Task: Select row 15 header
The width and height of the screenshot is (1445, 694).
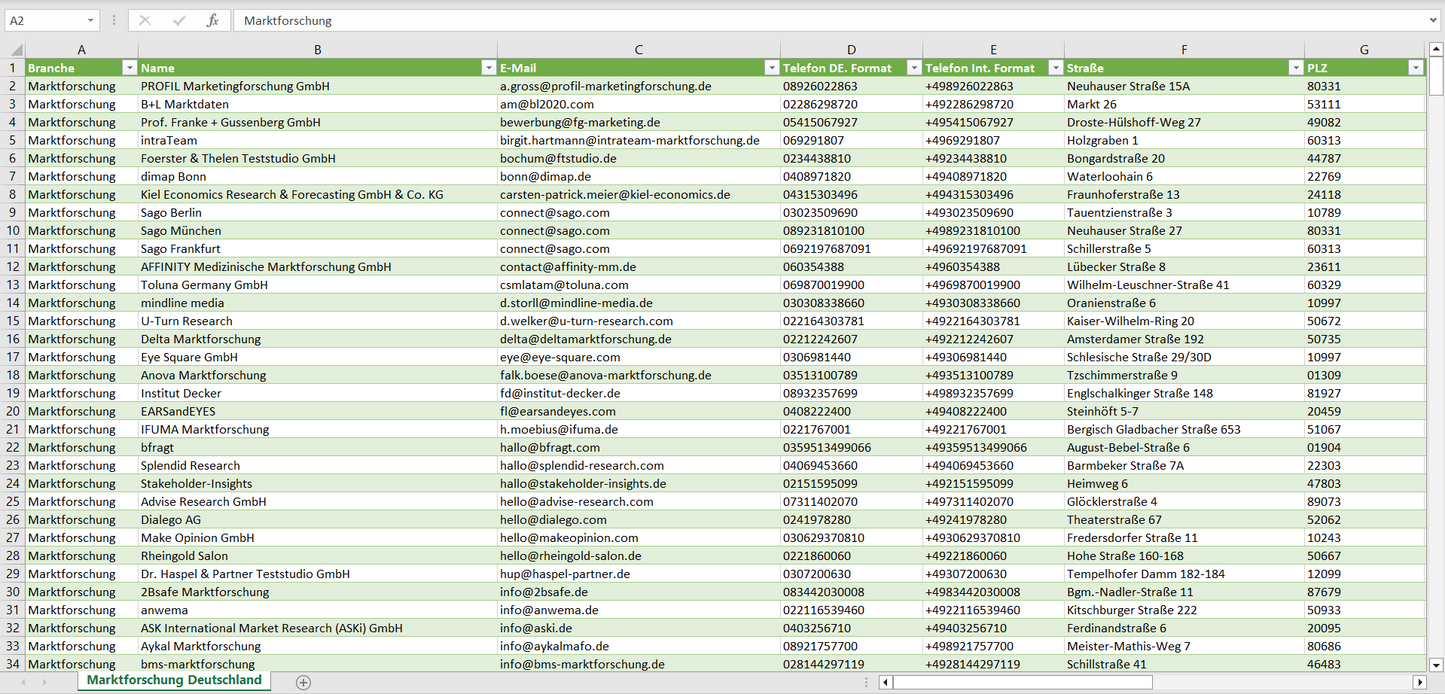Action: click(13, 321)
